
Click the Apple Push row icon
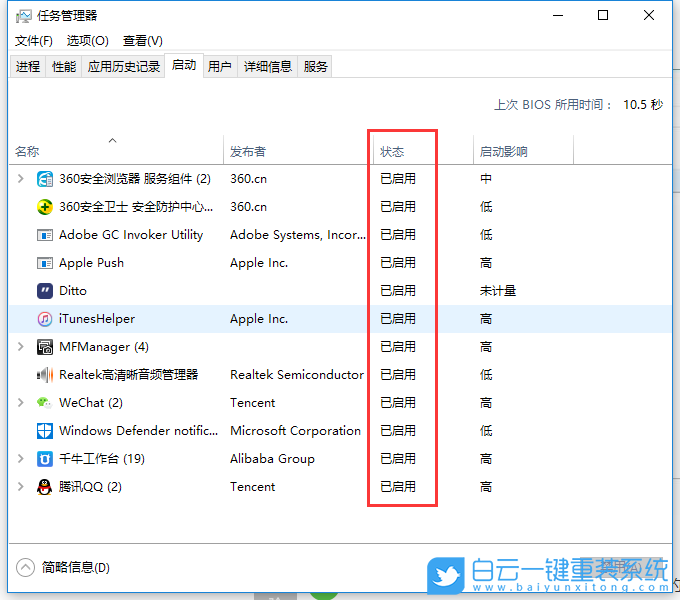(45, 263)
